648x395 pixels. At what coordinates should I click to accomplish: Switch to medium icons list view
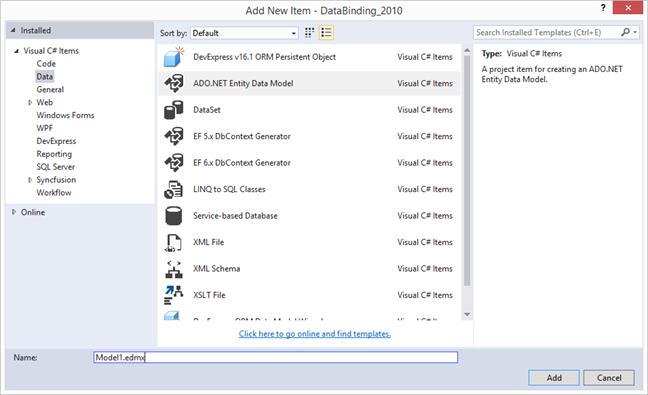(x=326, y=33)
